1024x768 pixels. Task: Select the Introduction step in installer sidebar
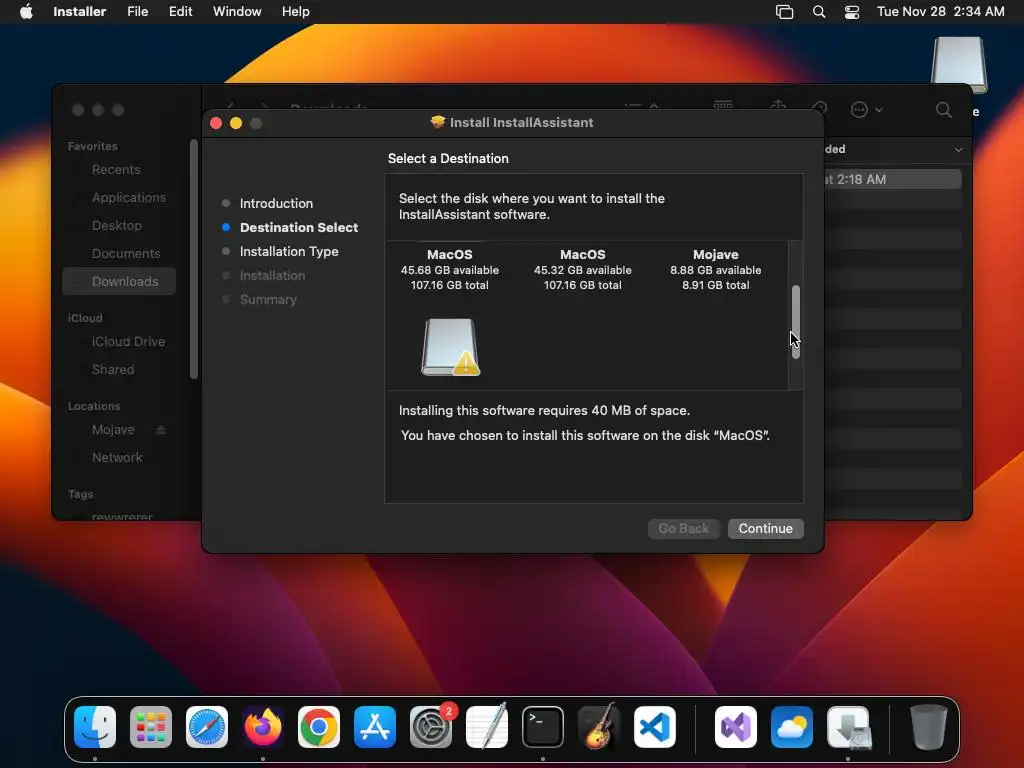pyautogui.click(x=276, y=203)
